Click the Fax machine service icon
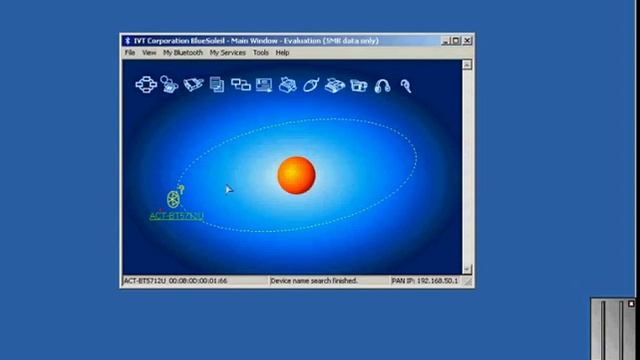Image resolution: width=640 pixels, height=360 pixels. pyautogui.click(x=288, y=85)
